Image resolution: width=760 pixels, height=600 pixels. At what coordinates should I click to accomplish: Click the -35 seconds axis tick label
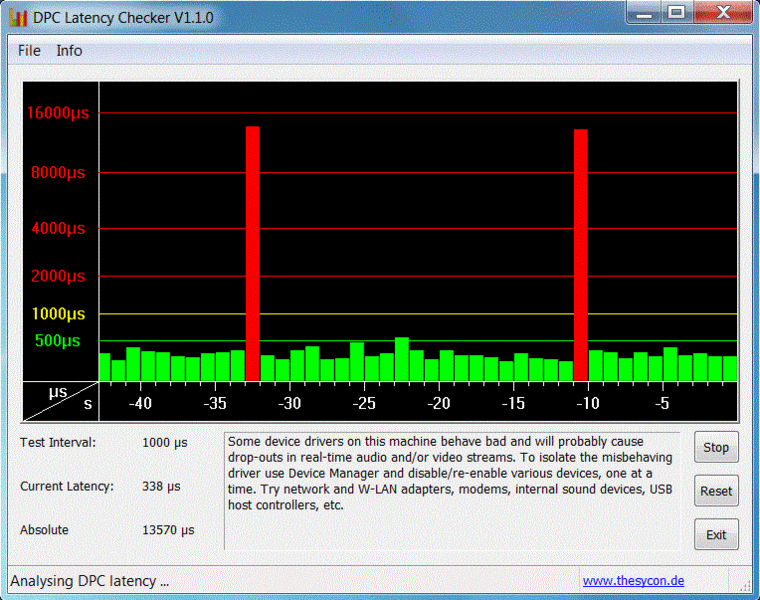tap(215, 403)
